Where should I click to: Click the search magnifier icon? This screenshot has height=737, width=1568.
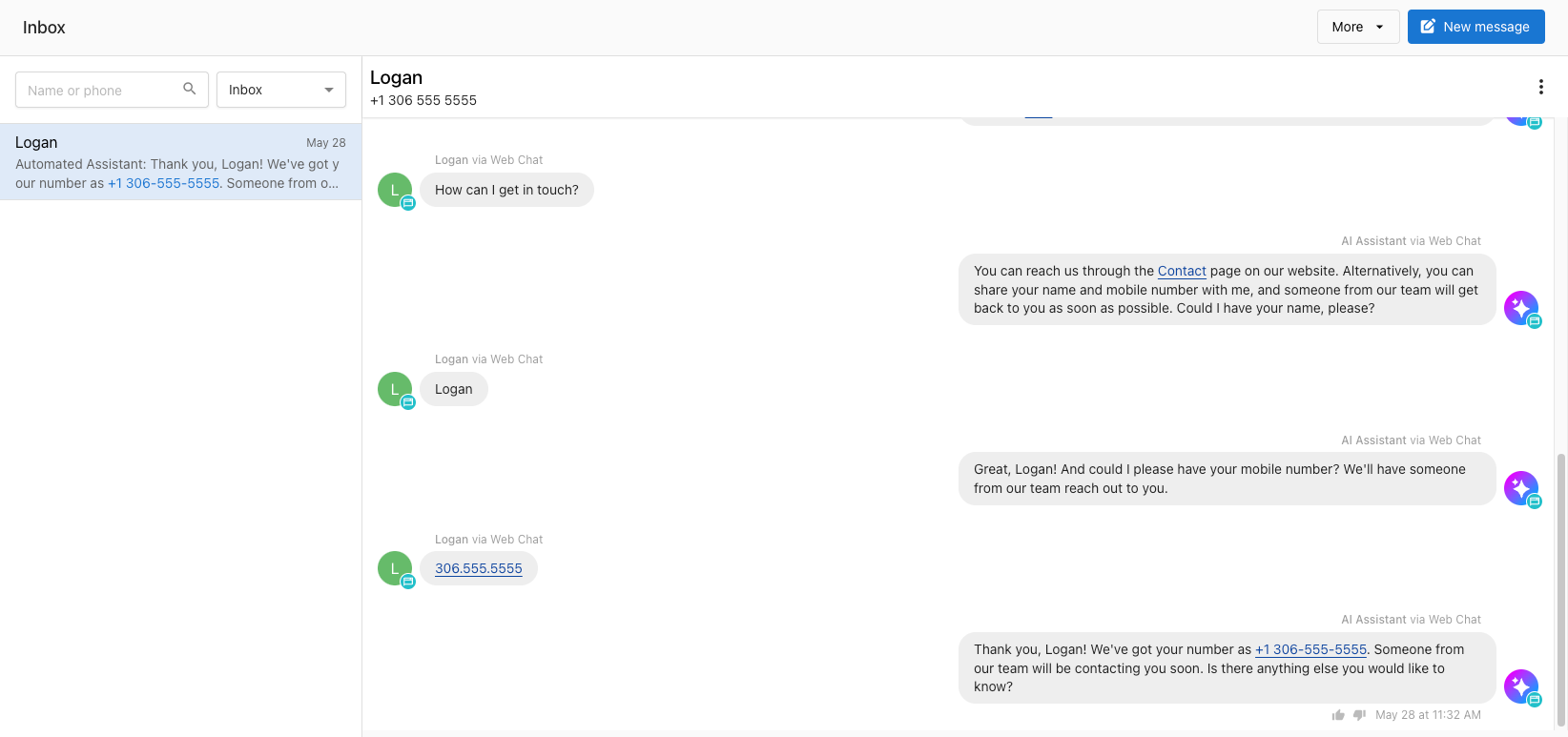(190, 89)
